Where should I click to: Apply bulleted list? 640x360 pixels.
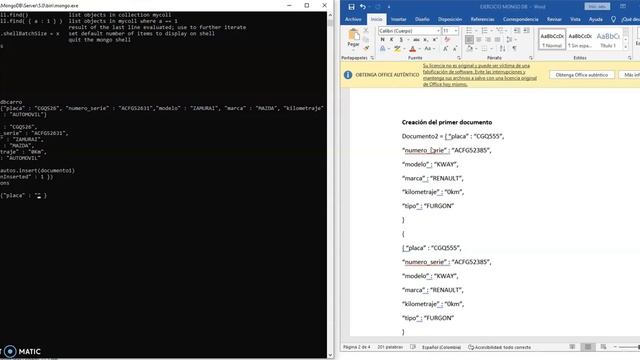469,31
